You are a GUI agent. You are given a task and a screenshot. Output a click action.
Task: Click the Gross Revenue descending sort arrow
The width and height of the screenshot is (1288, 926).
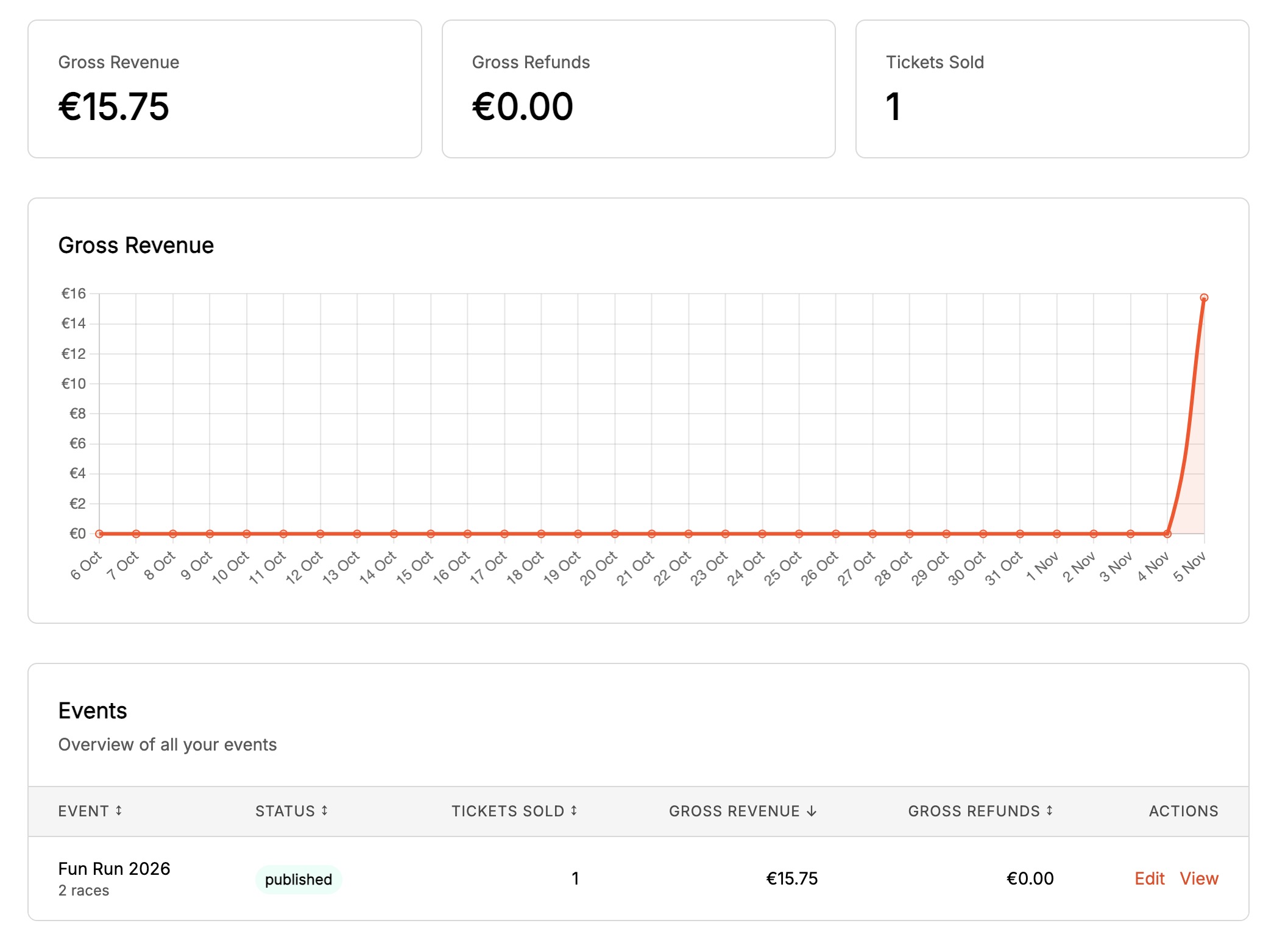point(811,811)
